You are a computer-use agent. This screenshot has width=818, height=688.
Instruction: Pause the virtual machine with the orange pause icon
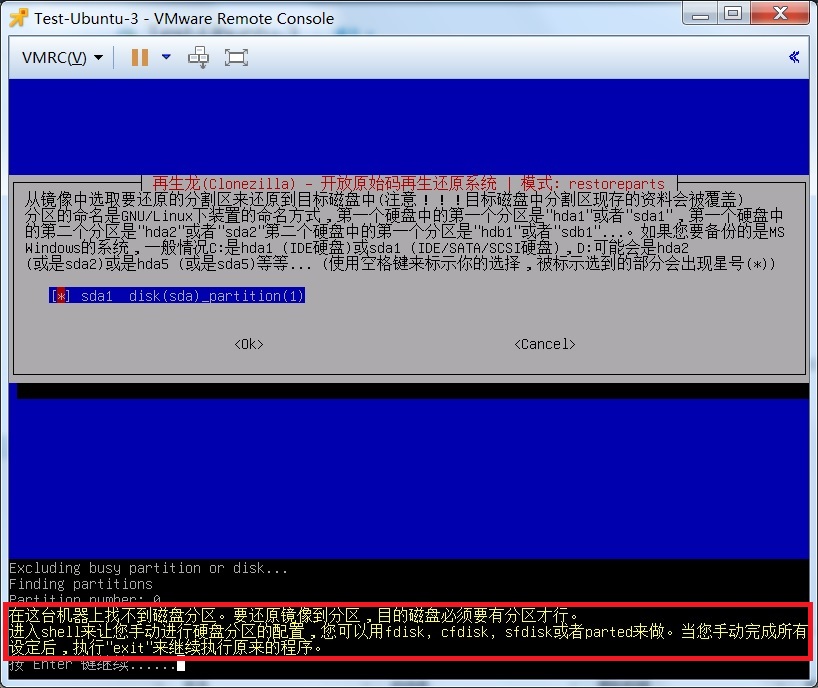click(139, 57)
